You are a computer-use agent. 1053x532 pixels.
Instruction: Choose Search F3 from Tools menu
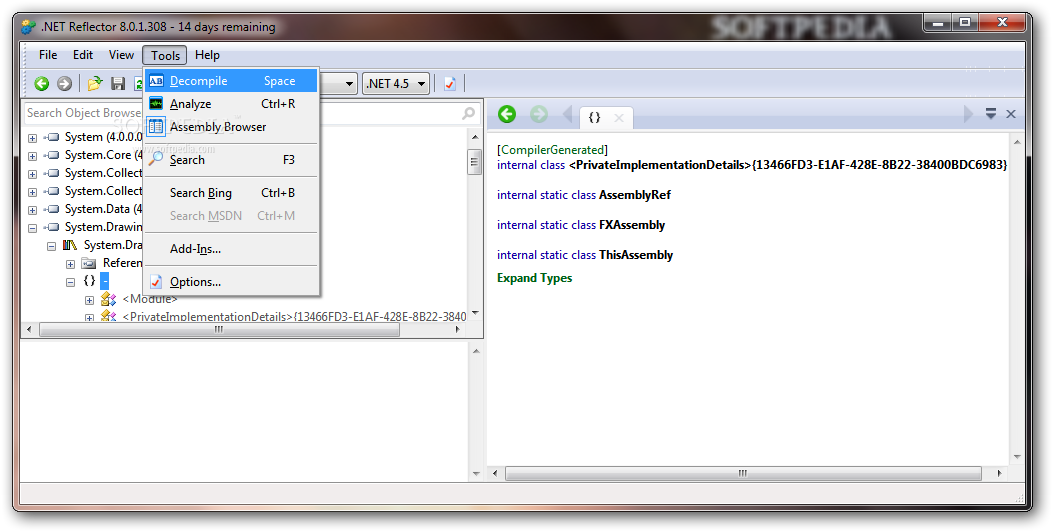click(232, 159)
